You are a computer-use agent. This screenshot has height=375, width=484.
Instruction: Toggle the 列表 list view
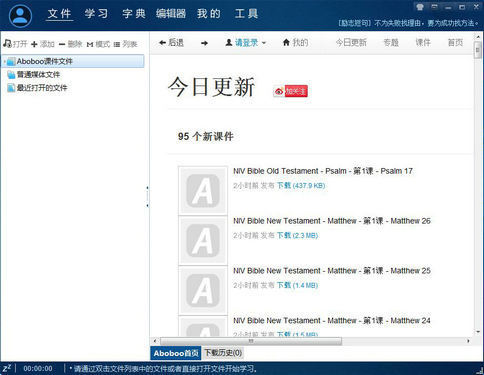(x=125, y=44)
